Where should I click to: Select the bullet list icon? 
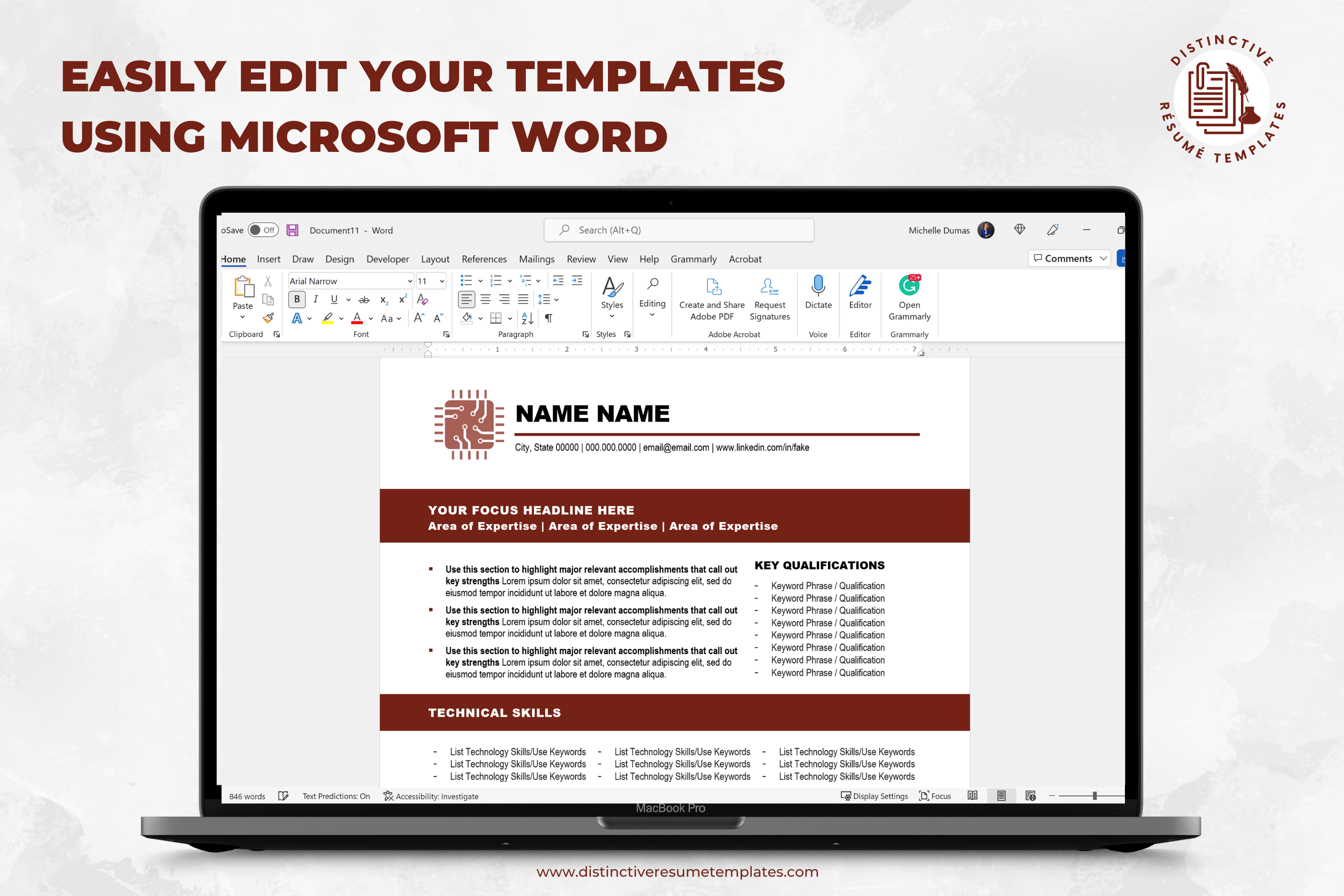(x=466, y=280)
